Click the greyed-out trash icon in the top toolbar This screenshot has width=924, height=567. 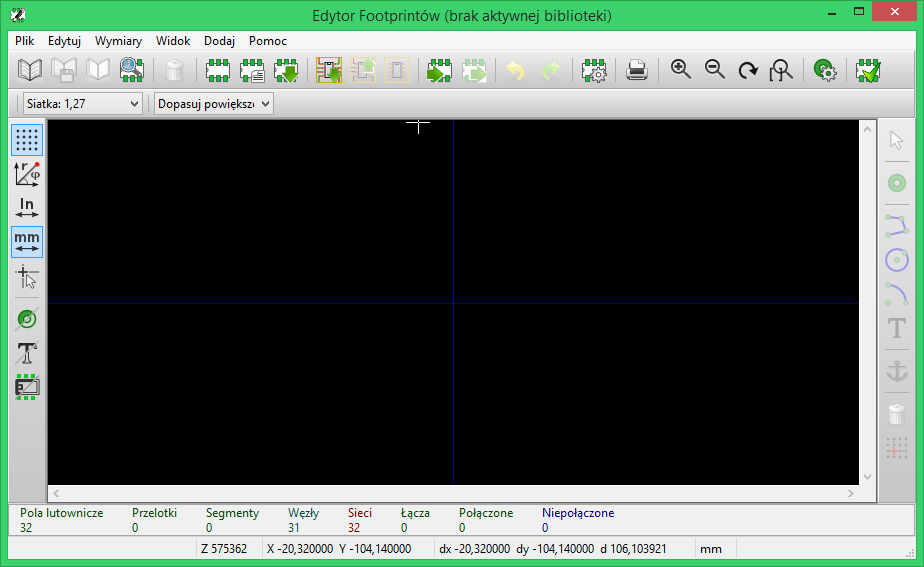pos(174,70)
